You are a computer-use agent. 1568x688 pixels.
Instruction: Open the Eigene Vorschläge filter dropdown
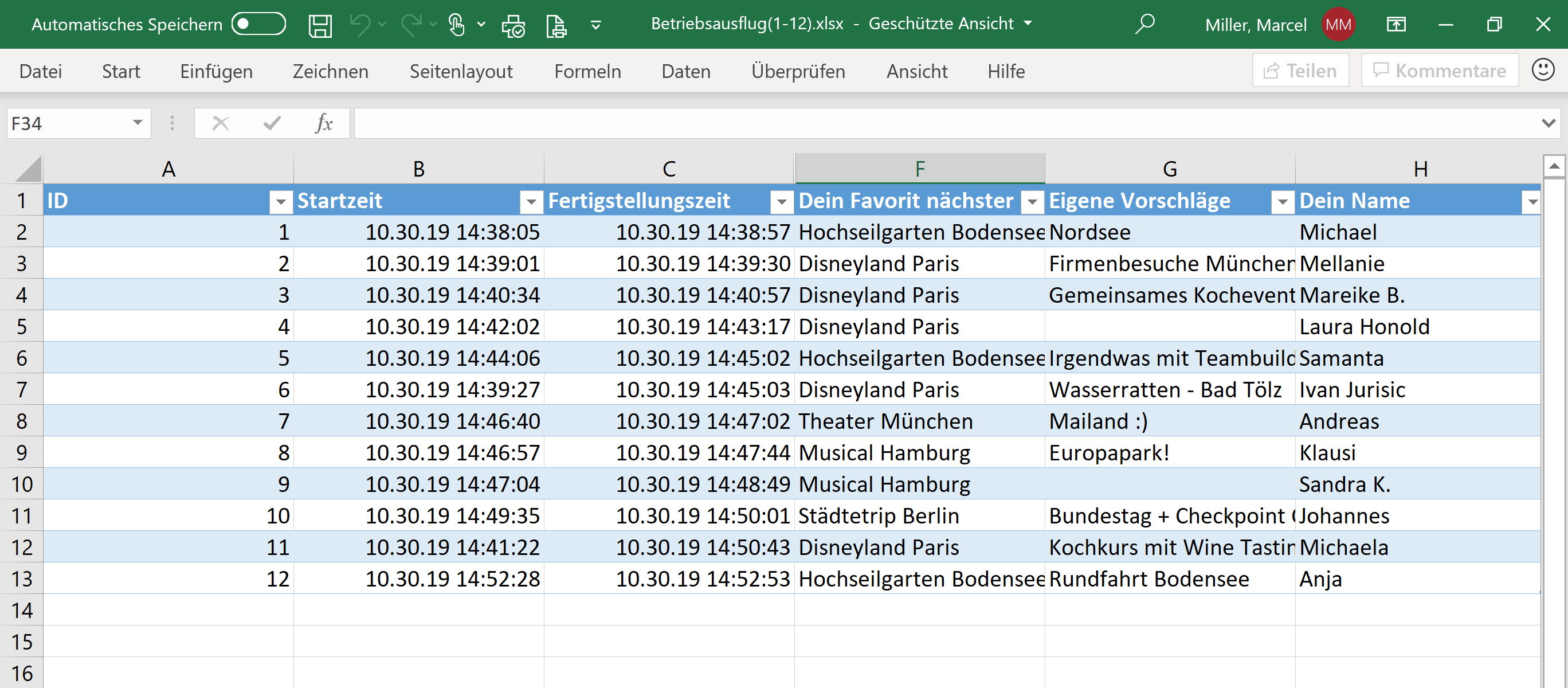click(1283, 202)
